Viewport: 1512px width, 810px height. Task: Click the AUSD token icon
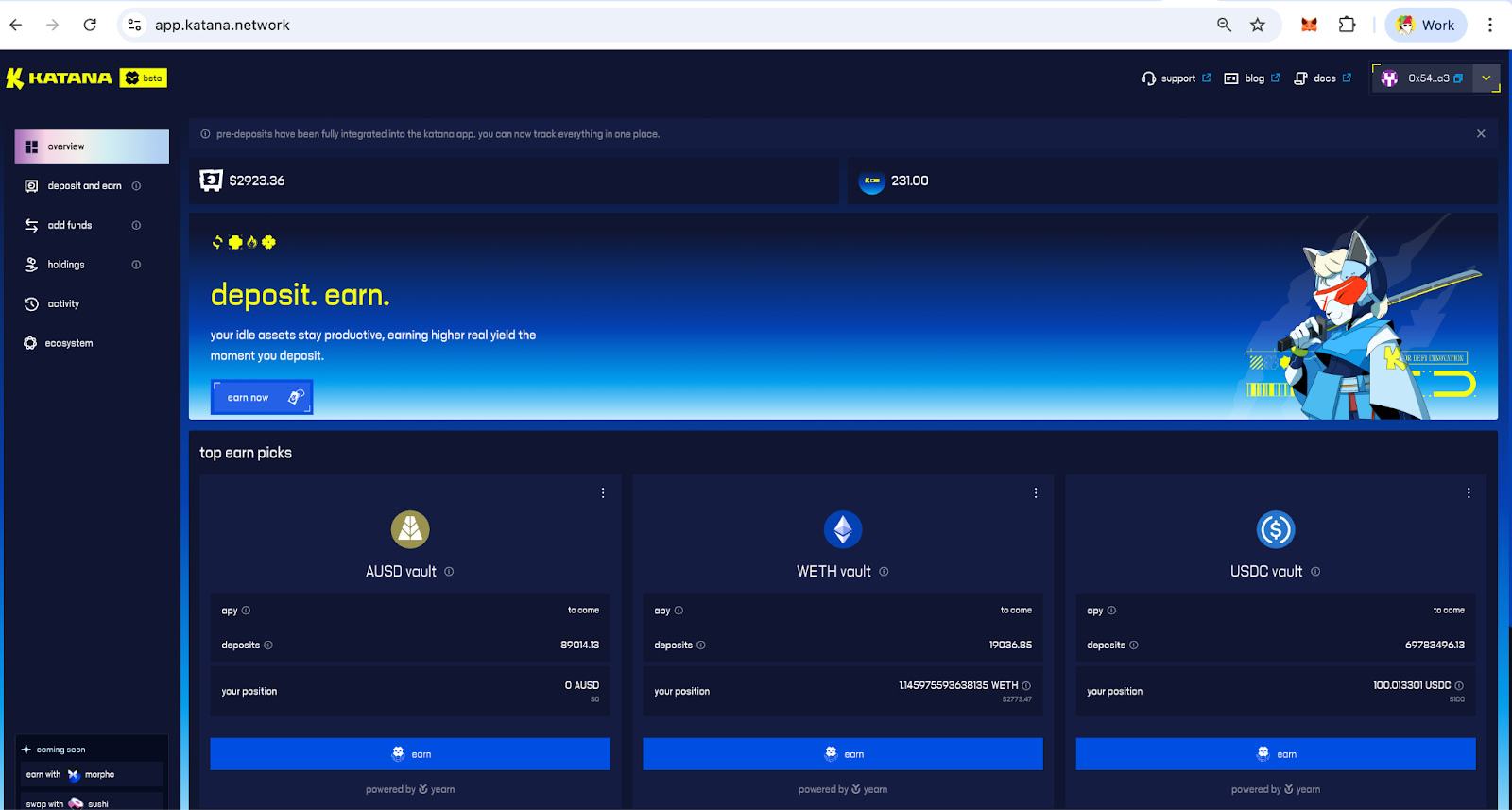point(410,529)
